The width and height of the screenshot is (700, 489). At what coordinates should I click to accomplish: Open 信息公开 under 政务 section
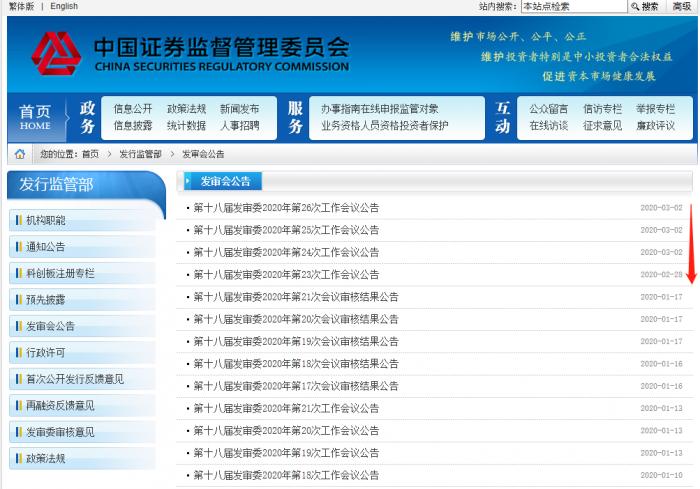coord(133,109)
